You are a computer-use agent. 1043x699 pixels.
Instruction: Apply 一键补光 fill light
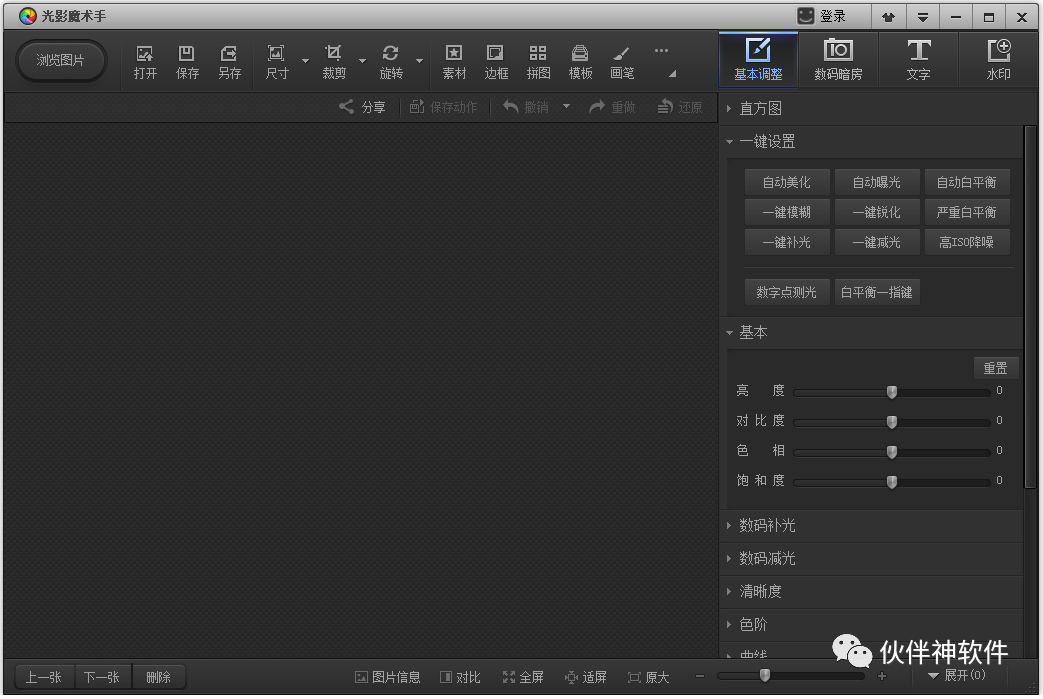pos(787,242)
